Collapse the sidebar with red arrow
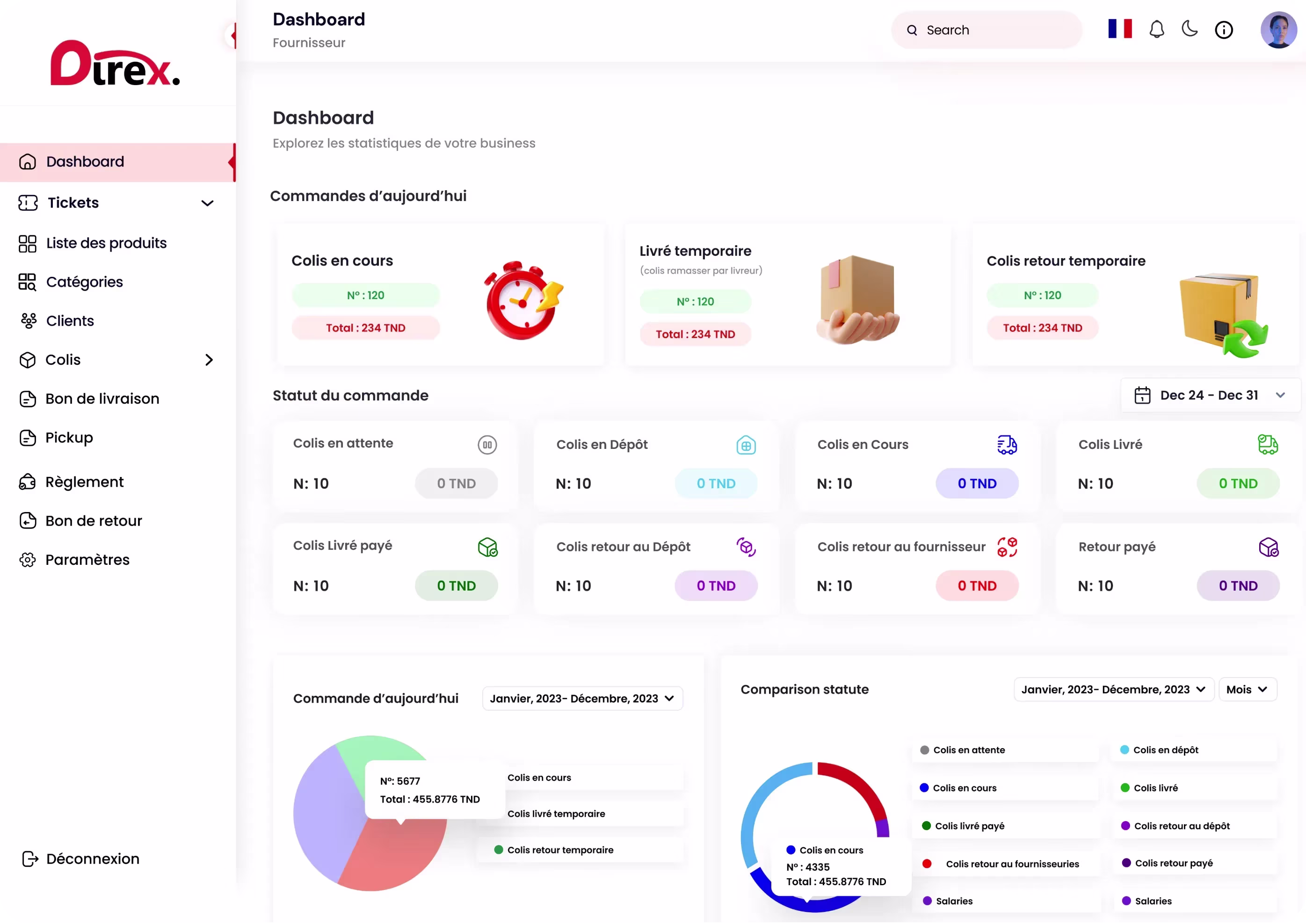The width and height of the screenshot is (1306, 924). (232, 36)
